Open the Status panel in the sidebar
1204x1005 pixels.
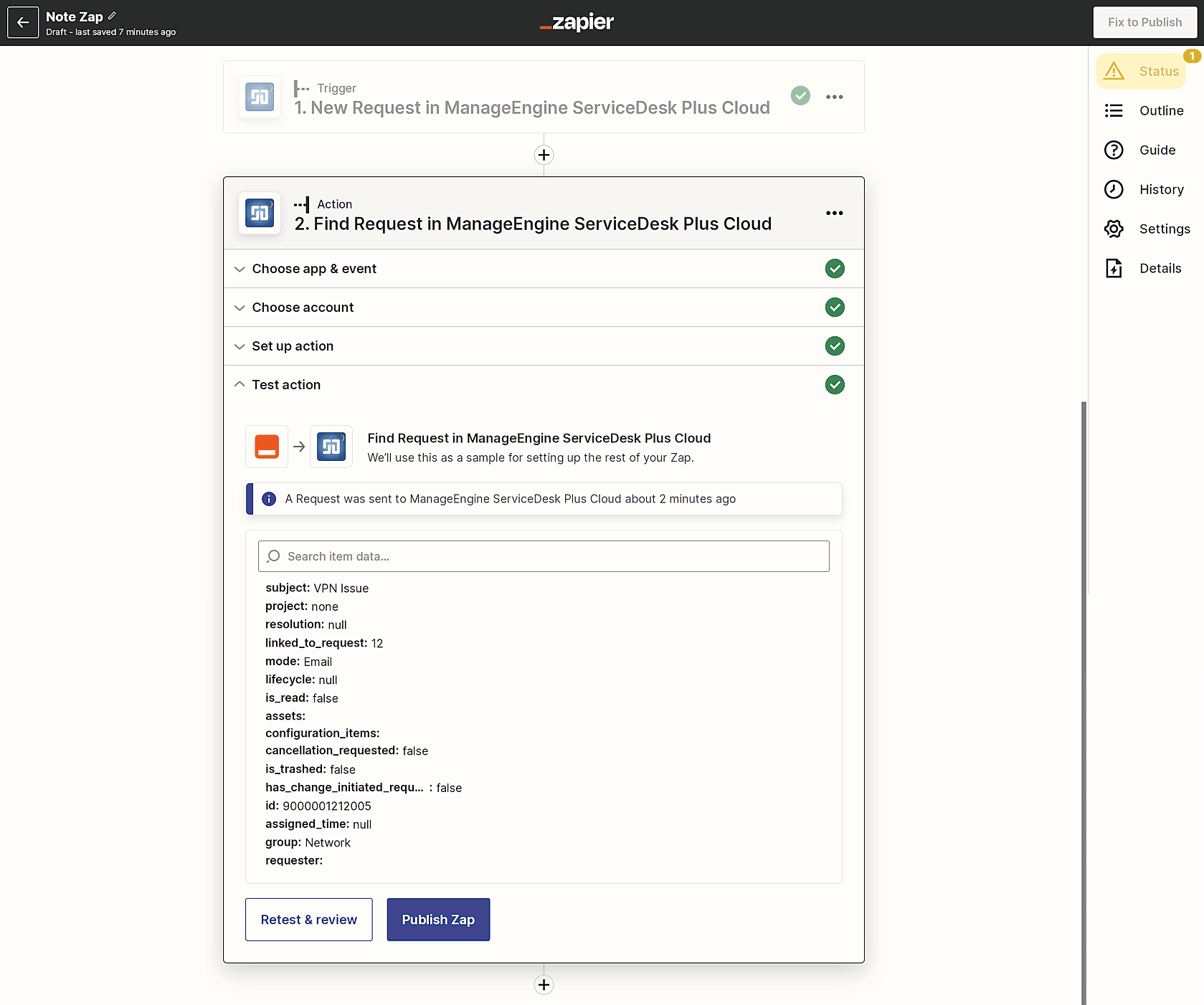(1143, 71)
